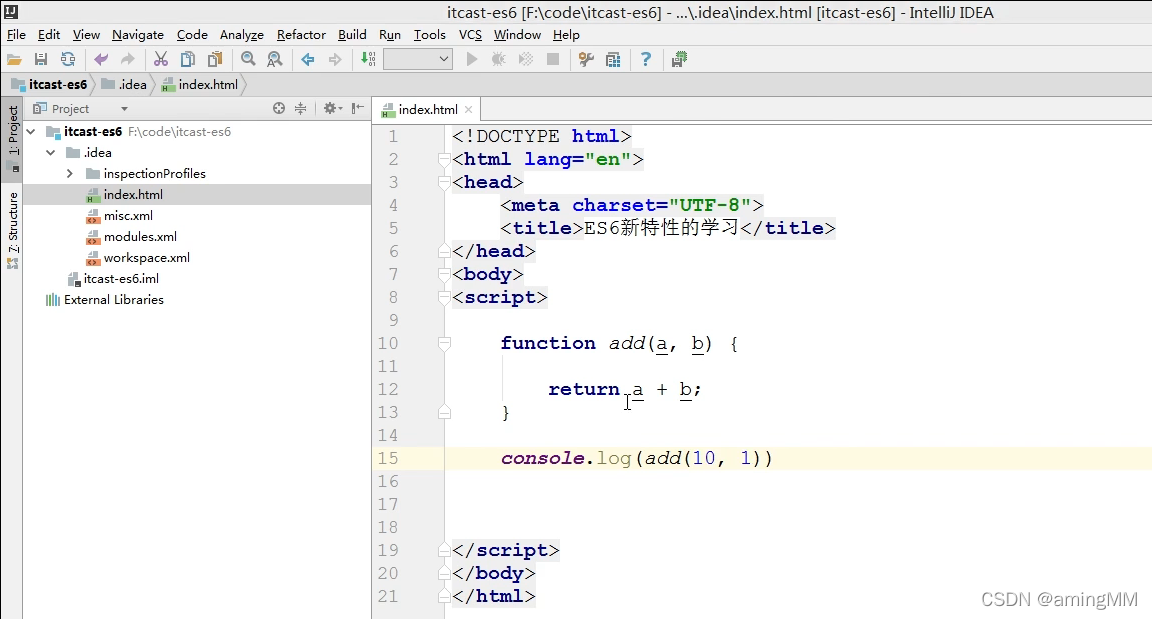Click the Run play icon
This screenshot has width=1152, height=619.
click(x=472, y=59)
